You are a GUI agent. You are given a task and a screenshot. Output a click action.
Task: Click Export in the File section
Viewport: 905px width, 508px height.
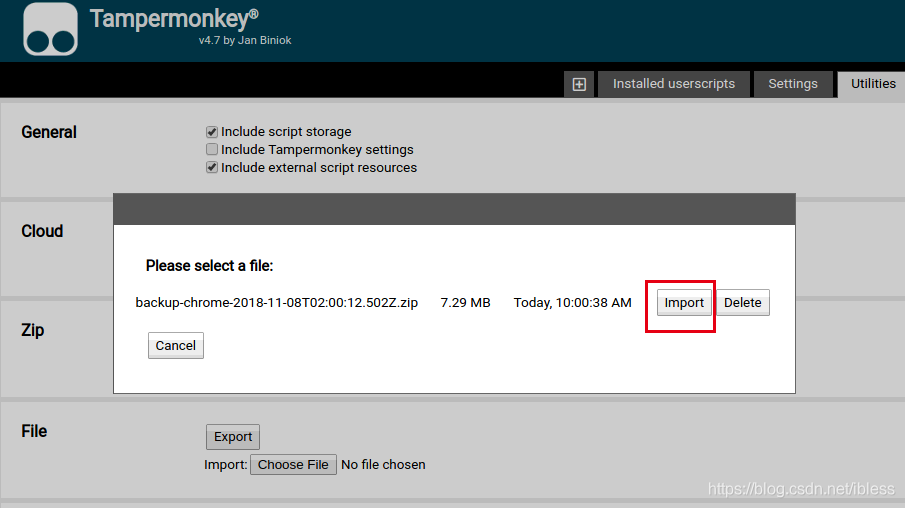tap(233, 437)
